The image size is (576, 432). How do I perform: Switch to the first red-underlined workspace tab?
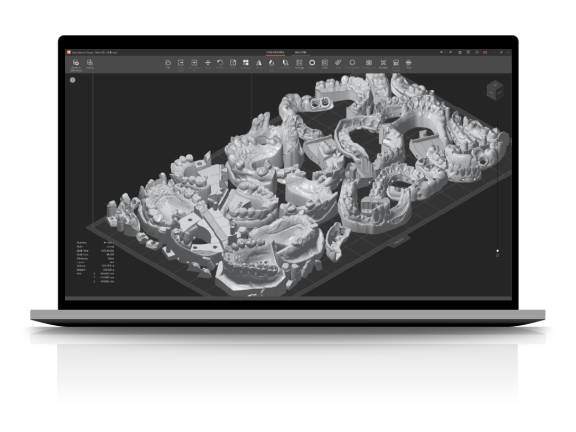point(275,53)
